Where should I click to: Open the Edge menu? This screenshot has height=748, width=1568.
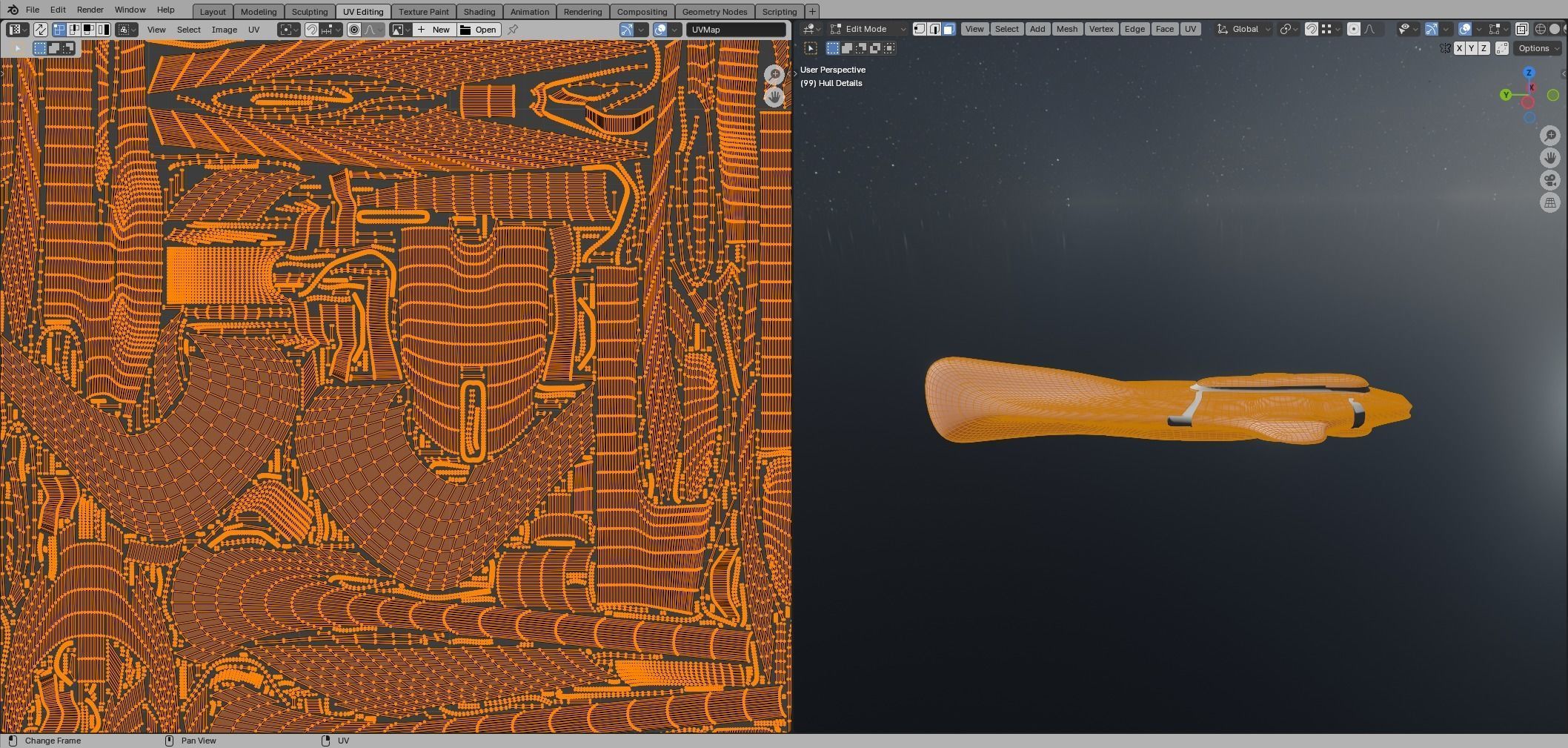pyautogui.click(x=1135, y=29)
